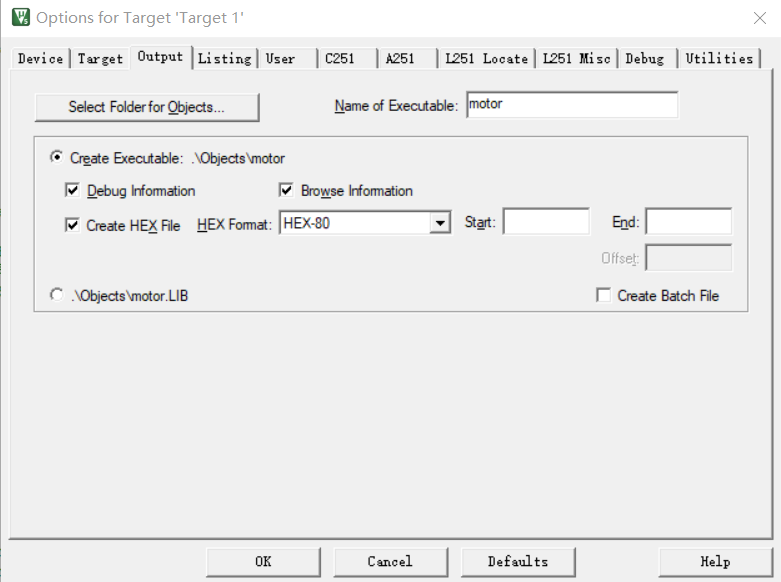Open the Listing tab
Viewport: 781px width, 582px height.
click(225, 58)
